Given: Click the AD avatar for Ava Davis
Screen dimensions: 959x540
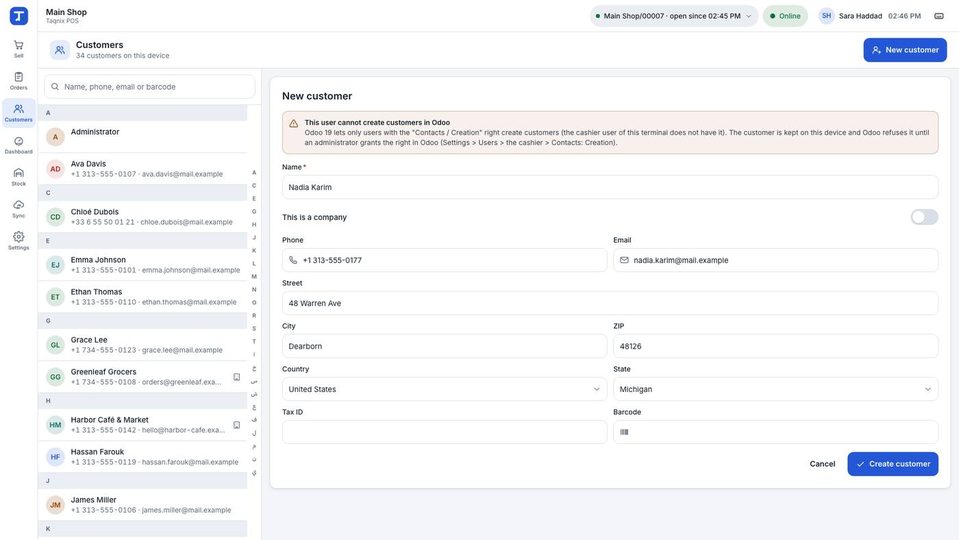Looking at the screenshot, I should (56, 169).
